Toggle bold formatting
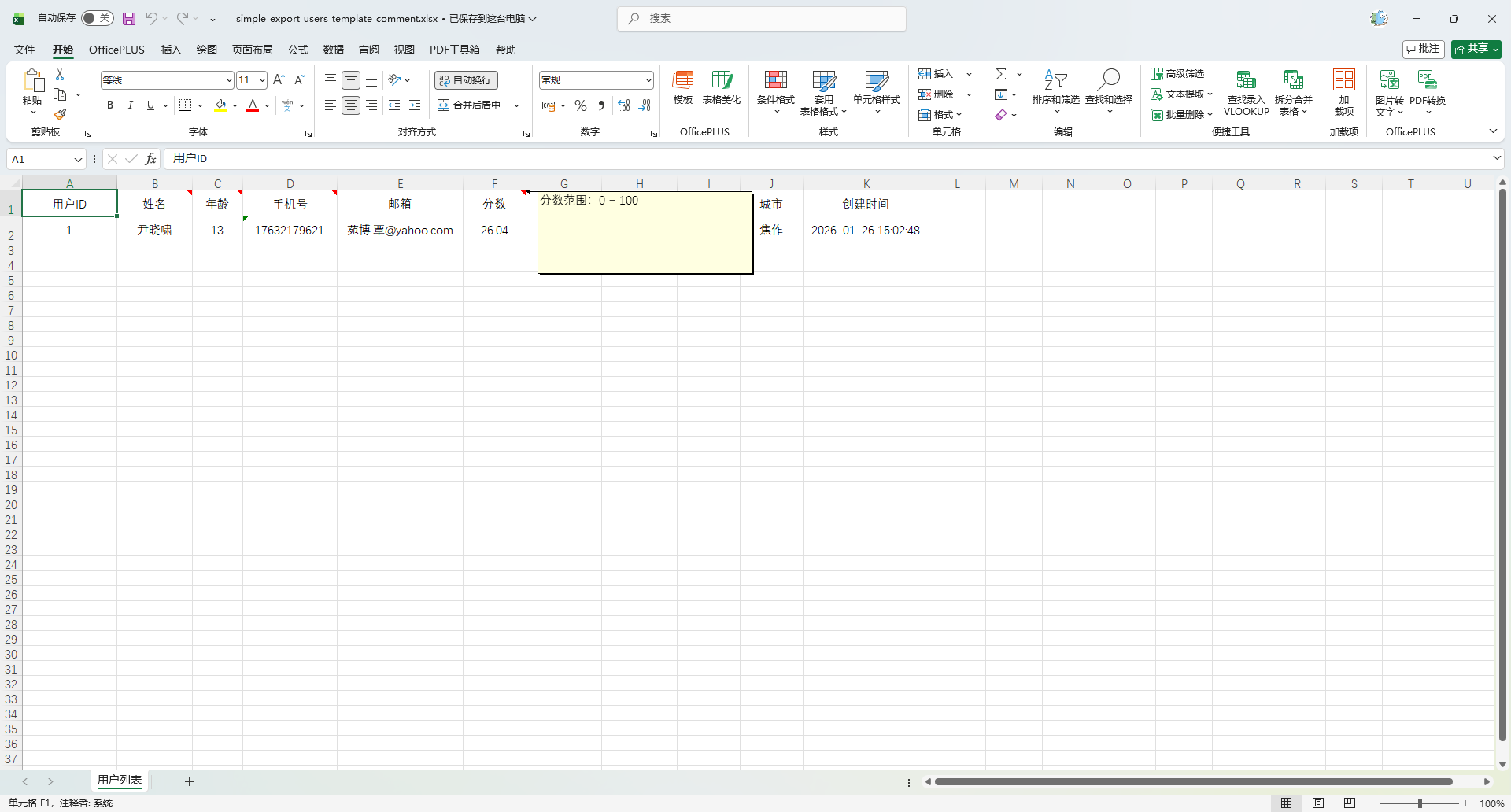Screen dimensions: 1511x812 pos(110,105)
